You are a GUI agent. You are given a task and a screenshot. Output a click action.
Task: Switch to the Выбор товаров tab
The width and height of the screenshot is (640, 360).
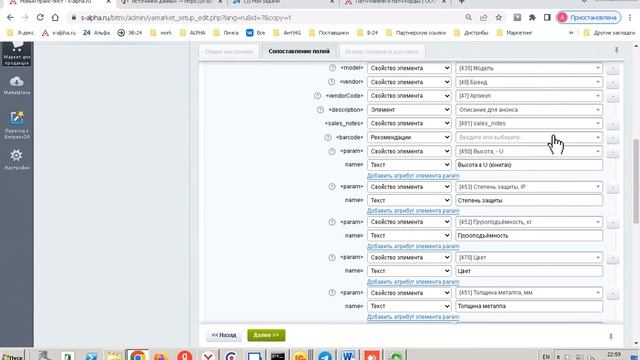pos(382,52)
